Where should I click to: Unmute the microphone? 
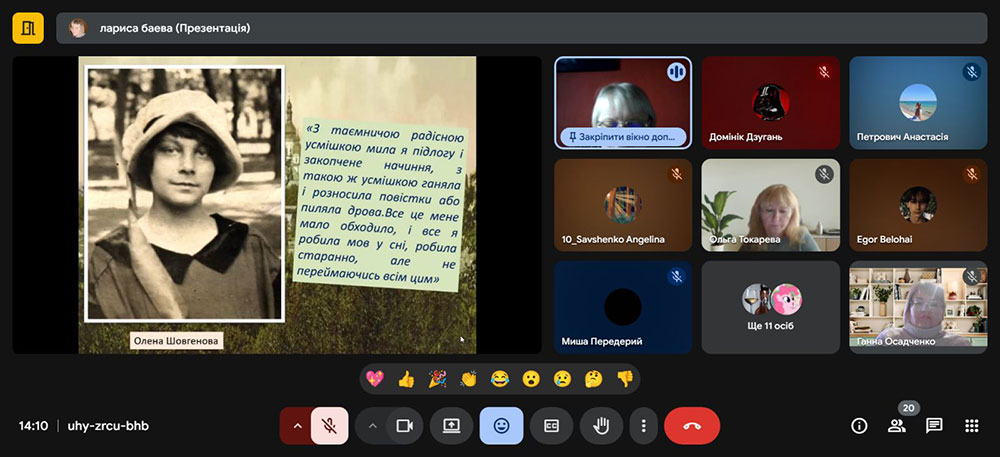point(329,426)
